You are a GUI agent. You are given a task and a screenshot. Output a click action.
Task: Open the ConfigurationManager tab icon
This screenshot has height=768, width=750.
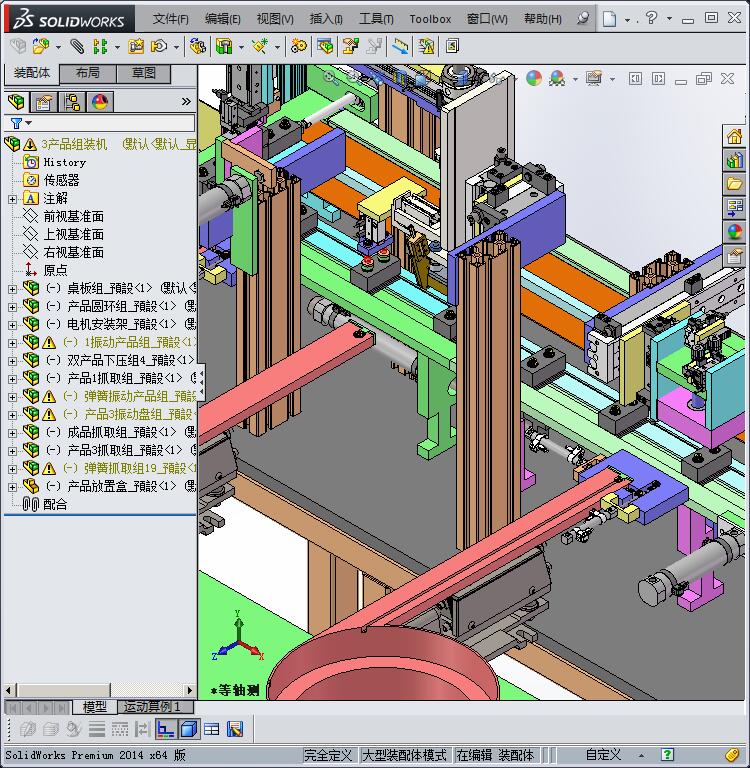(x=72, y=102)
